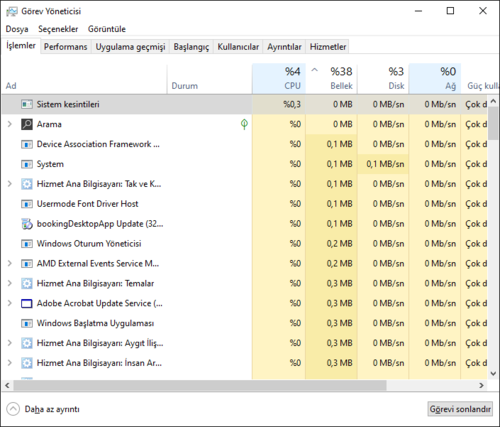Click the Arama magnifier process icon
500x427 pixels.
27,124
